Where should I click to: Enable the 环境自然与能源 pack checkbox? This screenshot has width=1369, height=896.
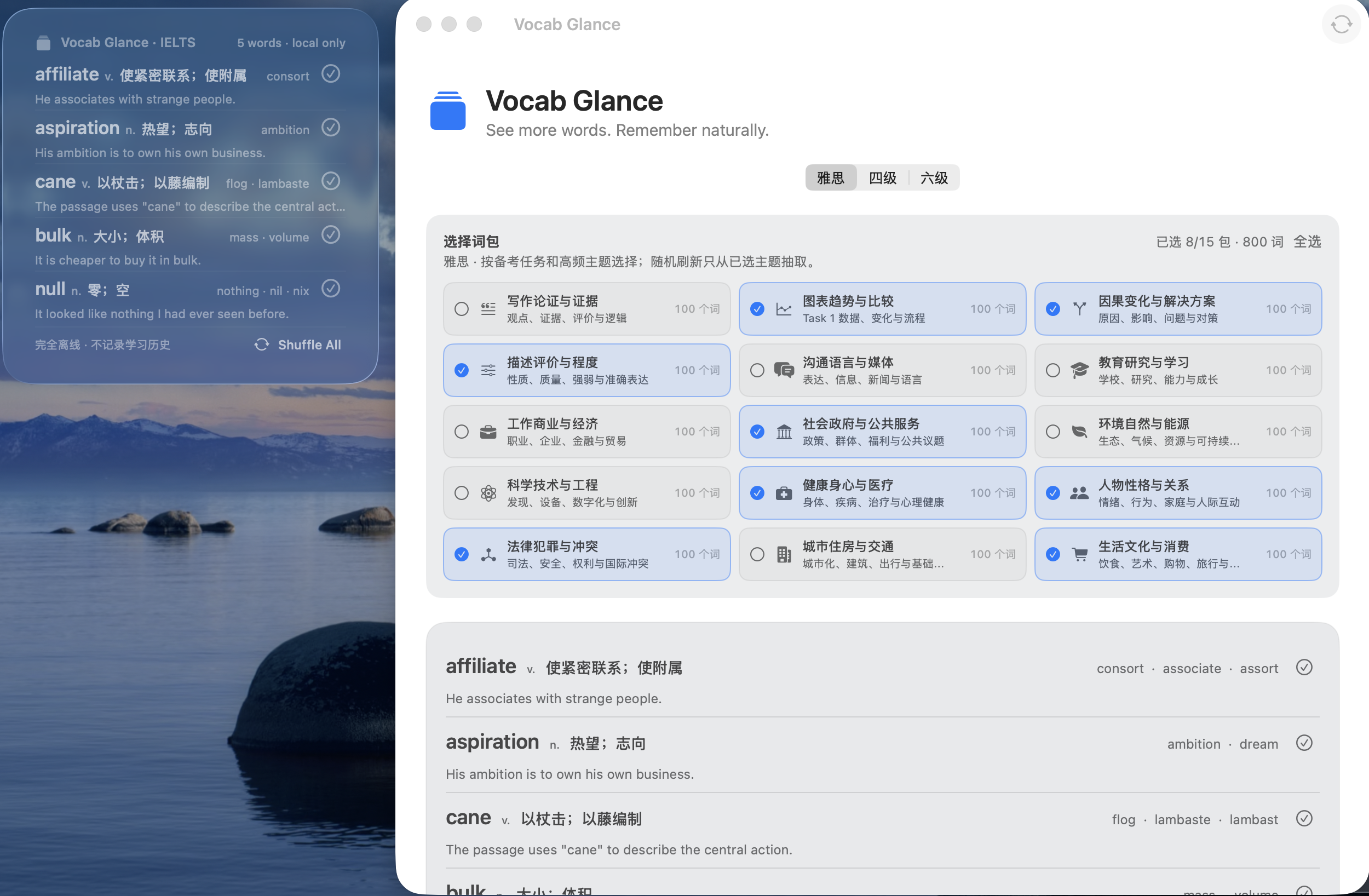1052,432
